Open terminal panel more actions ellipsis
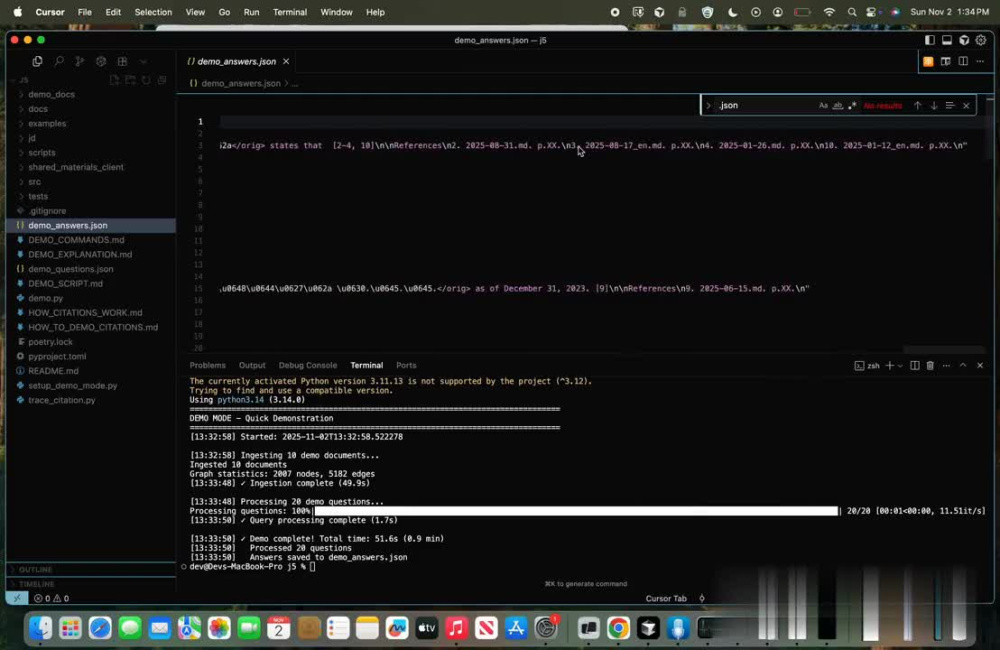The width and height of the screenshot is (1000, 650). click(946, 366)
